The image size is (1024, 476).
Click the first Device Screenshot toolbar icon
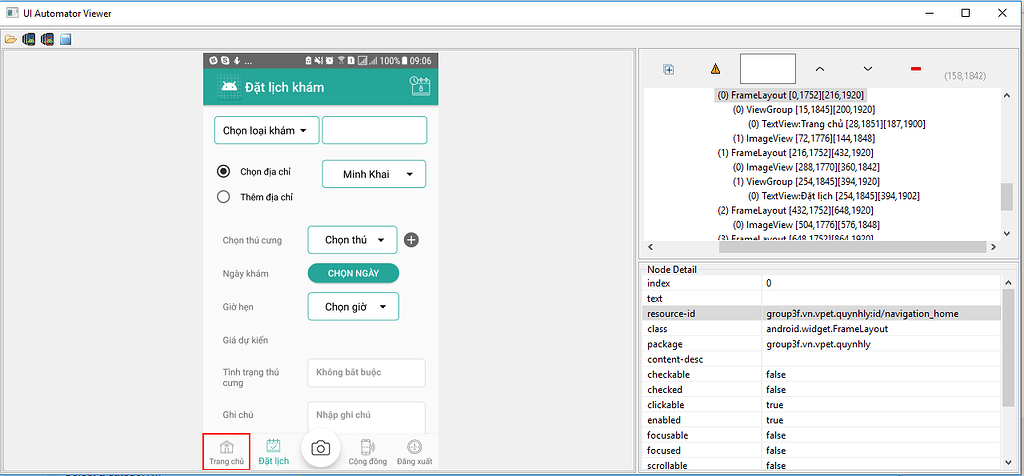(29, 40)
